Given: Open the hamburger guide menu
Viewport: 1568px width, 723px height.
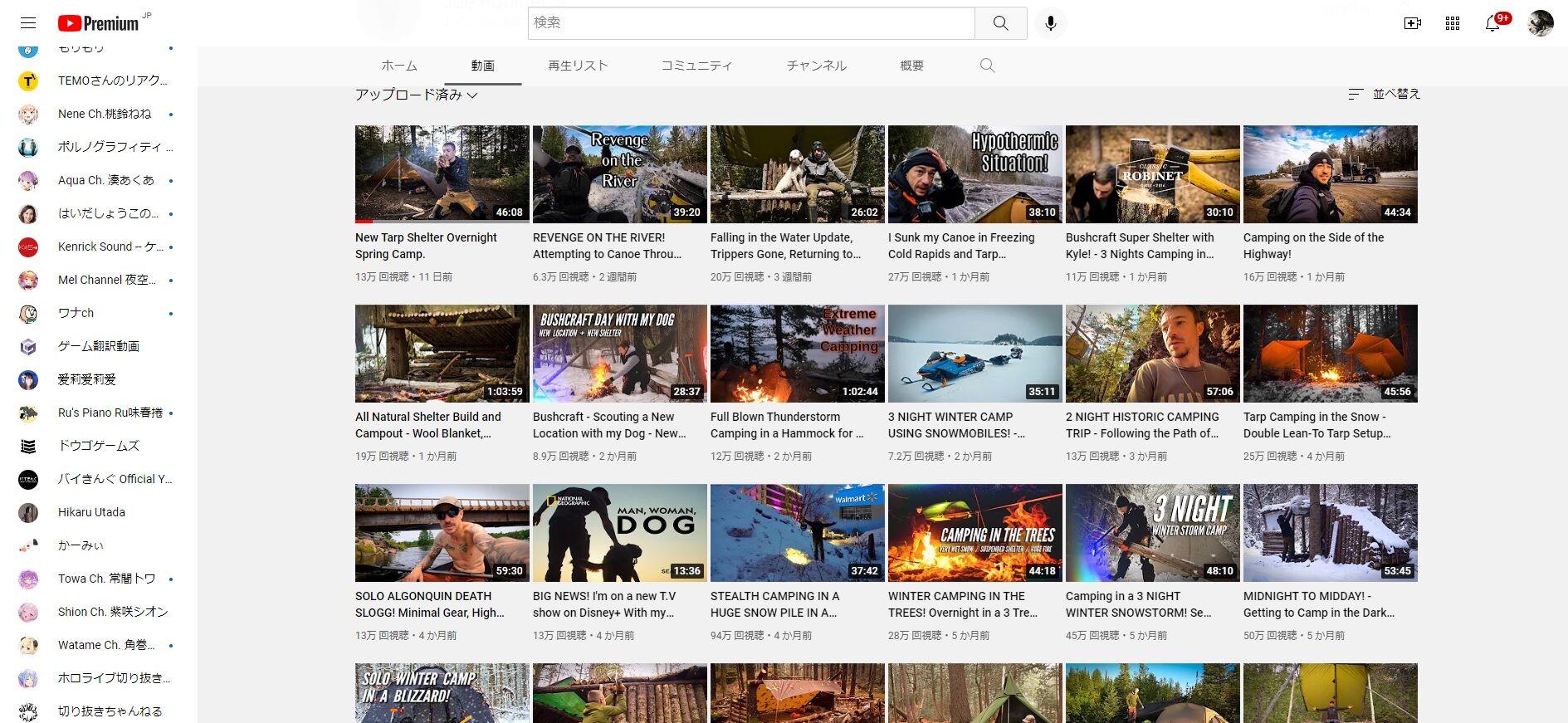Looking at the screenshot, I should click(28, 23).
